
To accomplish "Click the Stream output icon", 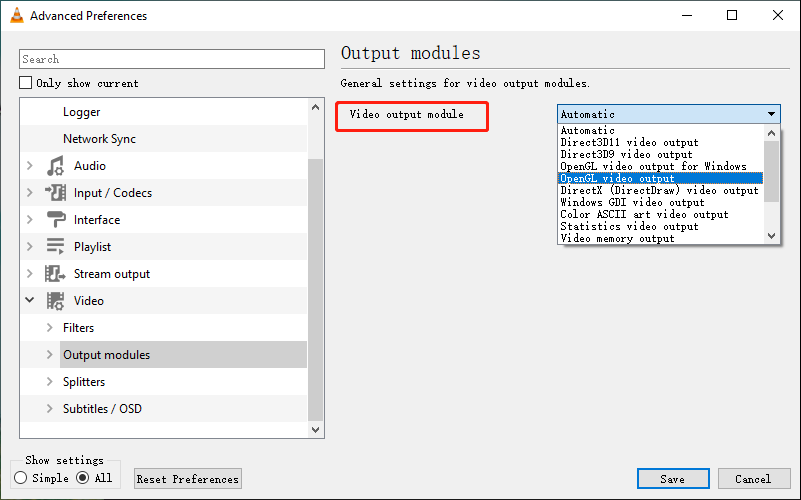I will point(55,274).
